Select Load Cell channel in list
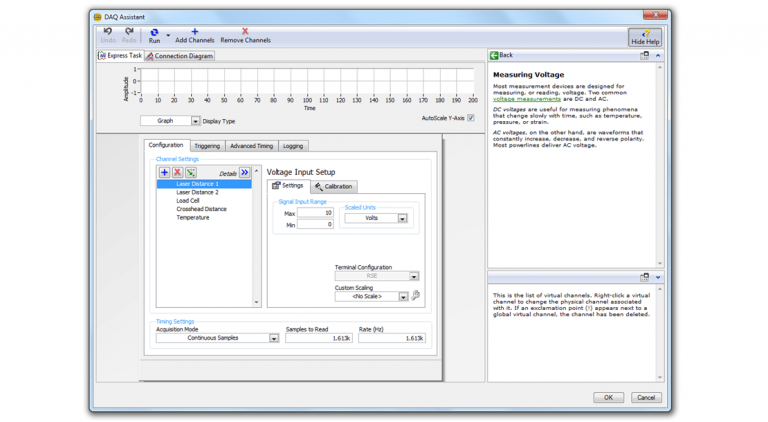Image resolution: width=768 pixels, height=422 pixels. pos(188,201)
